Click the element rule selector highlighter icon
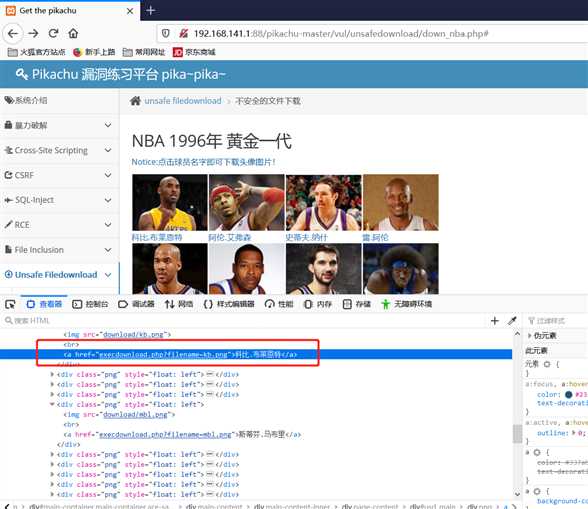 (547, 364)
